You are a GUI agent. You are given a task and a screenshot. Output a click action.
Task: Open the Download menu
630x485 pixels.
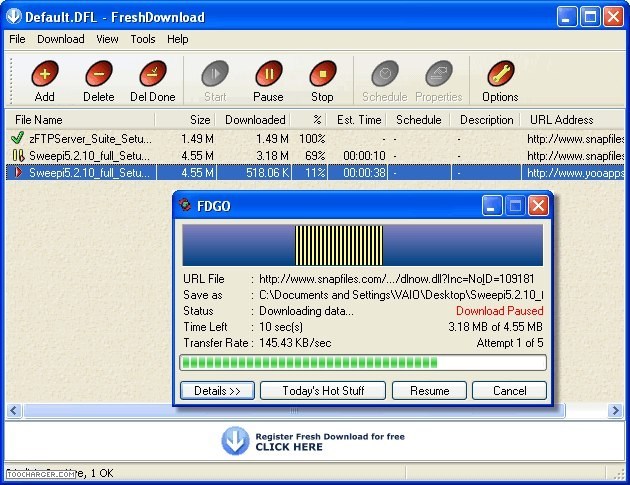click(61, 39)
